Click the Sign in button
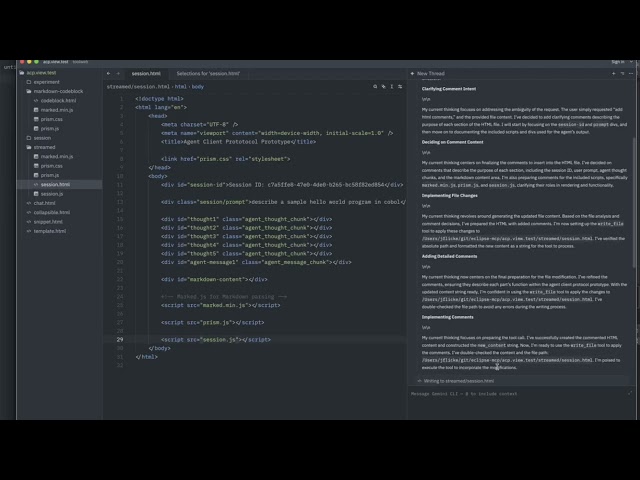This screenshot has width=640, height=480. pyautogui.click(x=618, y=62)
